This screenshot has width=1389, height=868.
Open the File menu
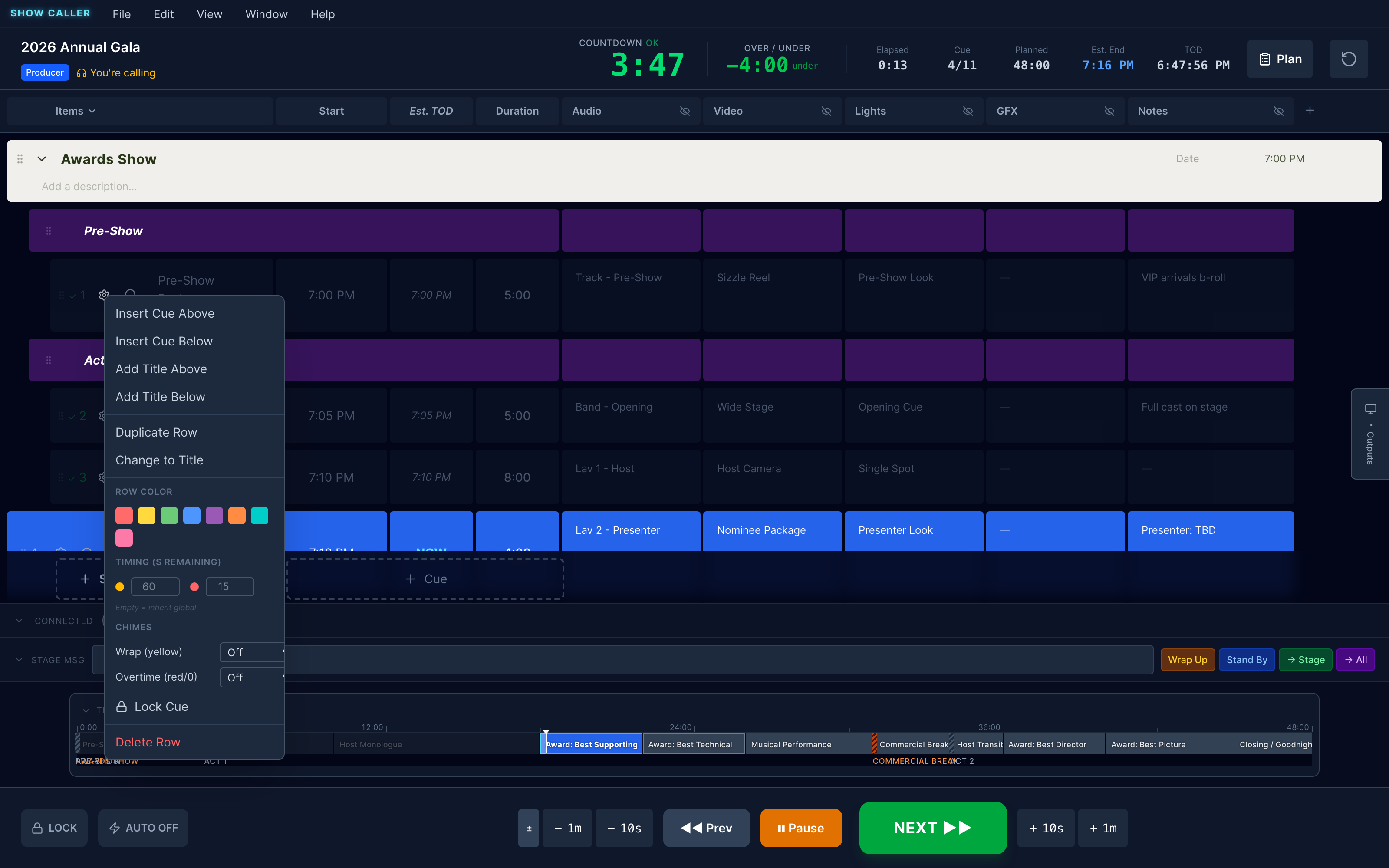click(x=122, y=14)
